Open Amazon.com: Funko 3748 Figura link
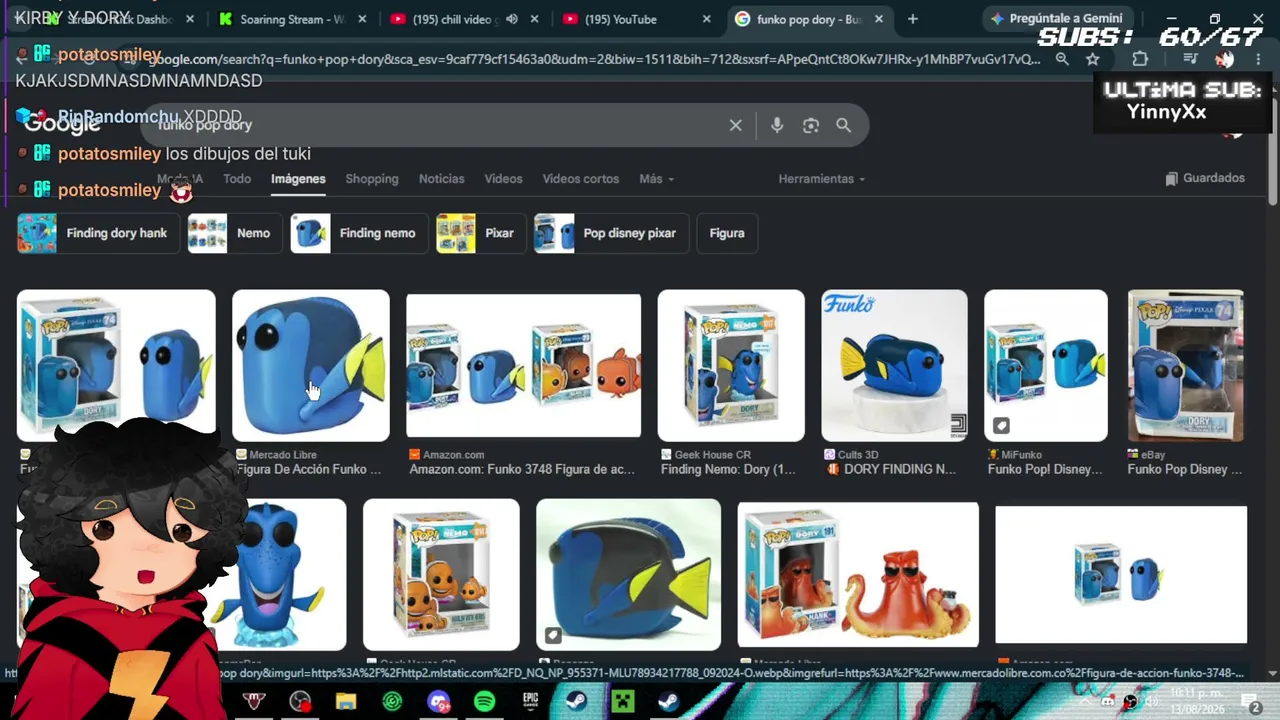This screenshot has width=1280, height=720. point(522,469)
